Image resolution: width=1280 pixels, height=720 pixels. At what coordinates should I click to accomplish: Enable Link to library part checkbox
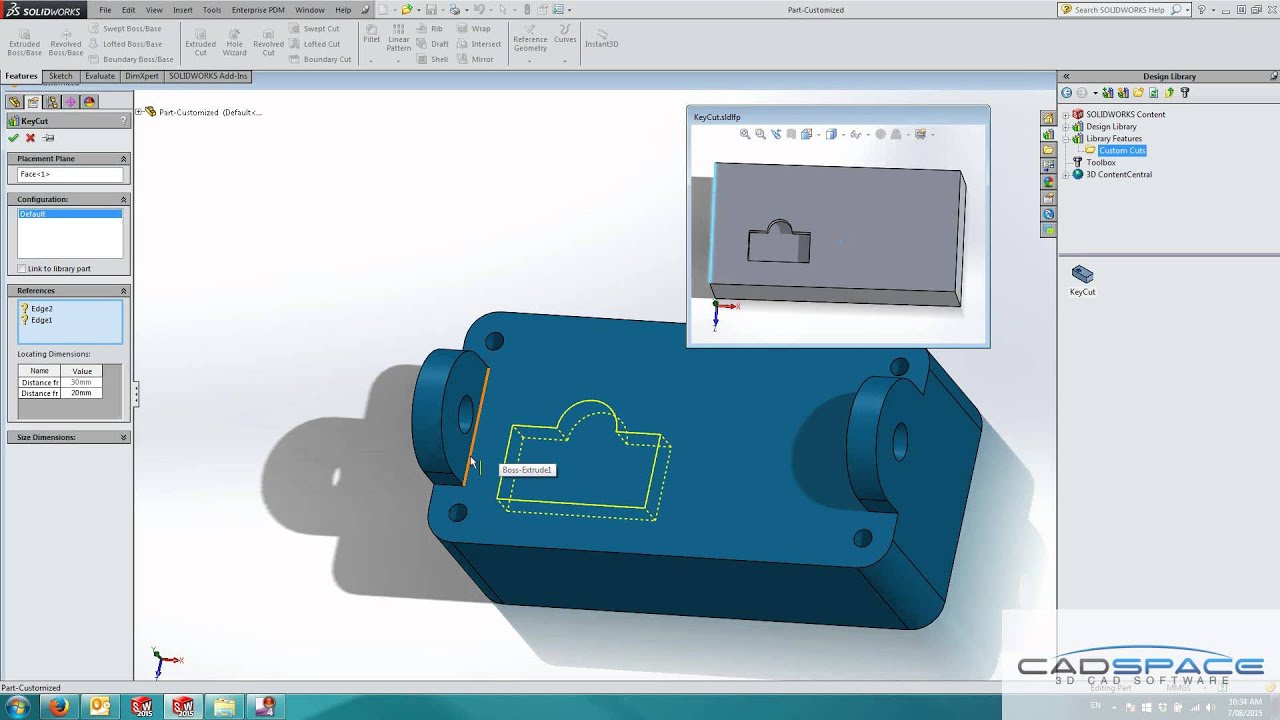pyautogui.click(x=22, y=268)
